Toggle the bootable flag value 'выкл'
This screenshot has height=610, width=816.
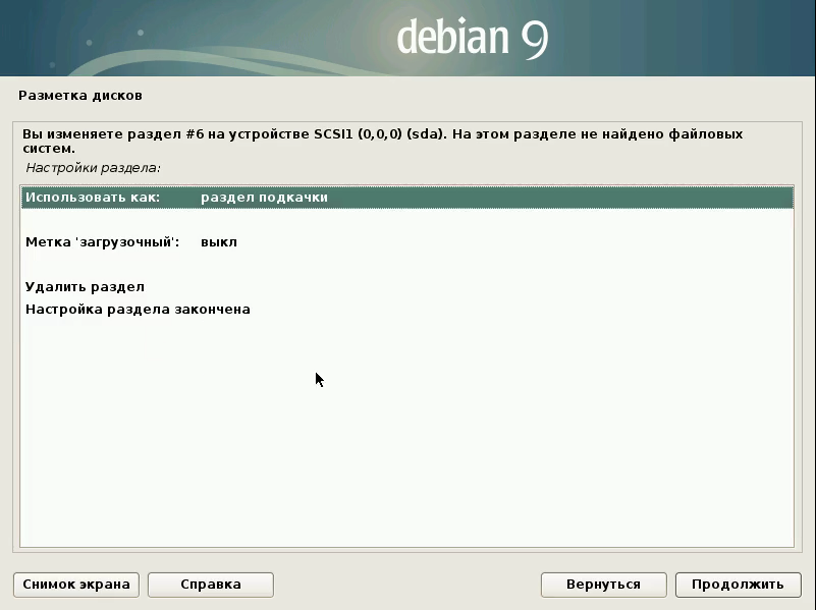coord(218,242)
